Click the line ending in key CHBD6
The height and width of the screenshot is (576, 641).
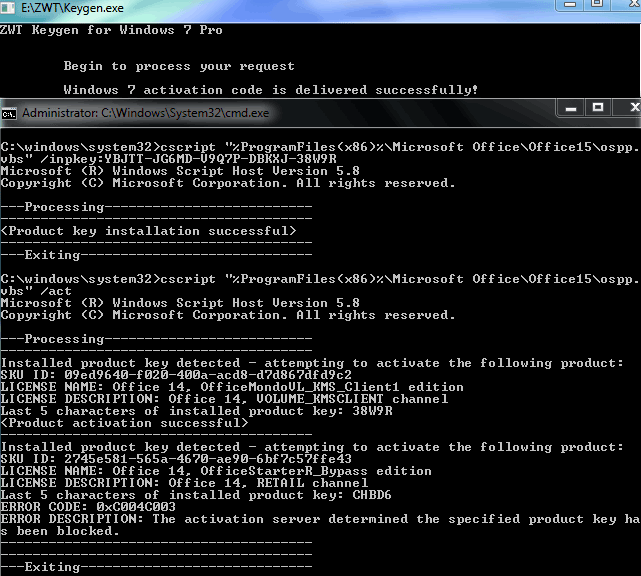[x=196, y=495]
